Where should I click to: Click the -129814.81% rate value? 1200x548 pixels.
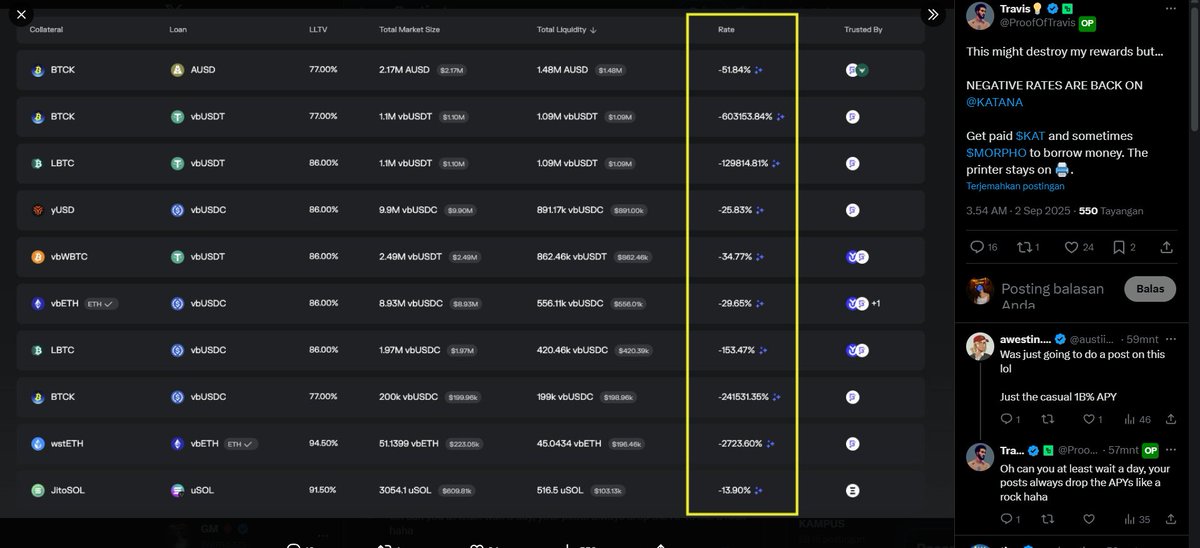point(743,163)
